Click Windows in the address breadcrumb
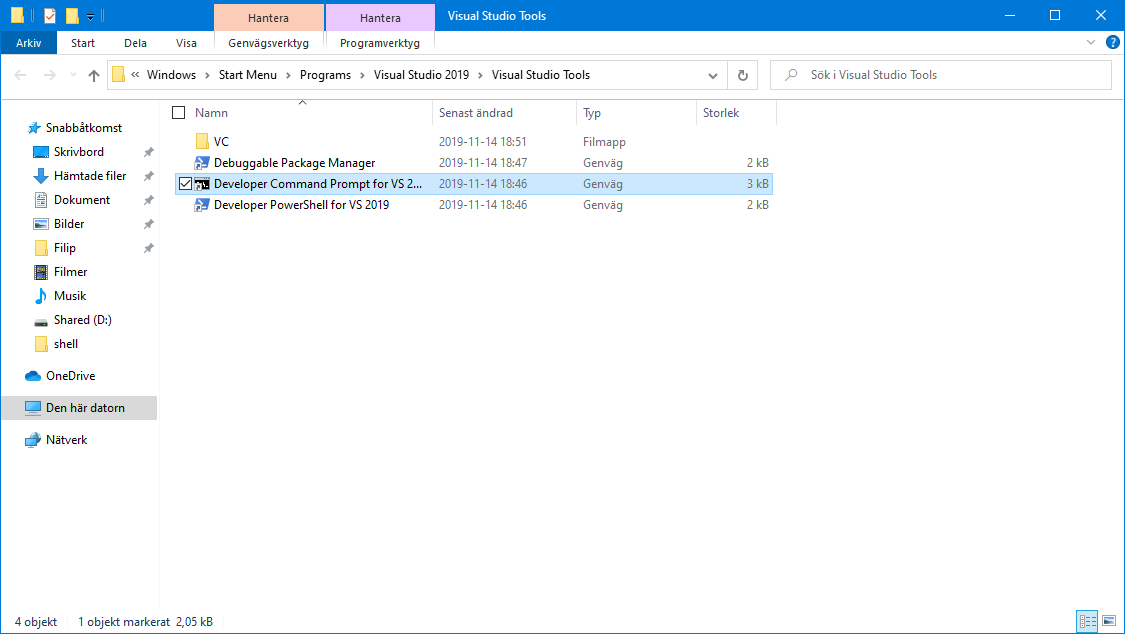 click(x=171, y=75)
